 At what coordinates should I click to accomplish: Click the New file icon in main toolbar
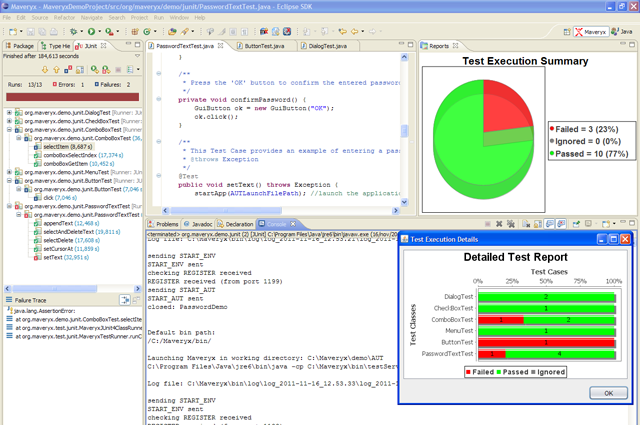click(13, 31)
